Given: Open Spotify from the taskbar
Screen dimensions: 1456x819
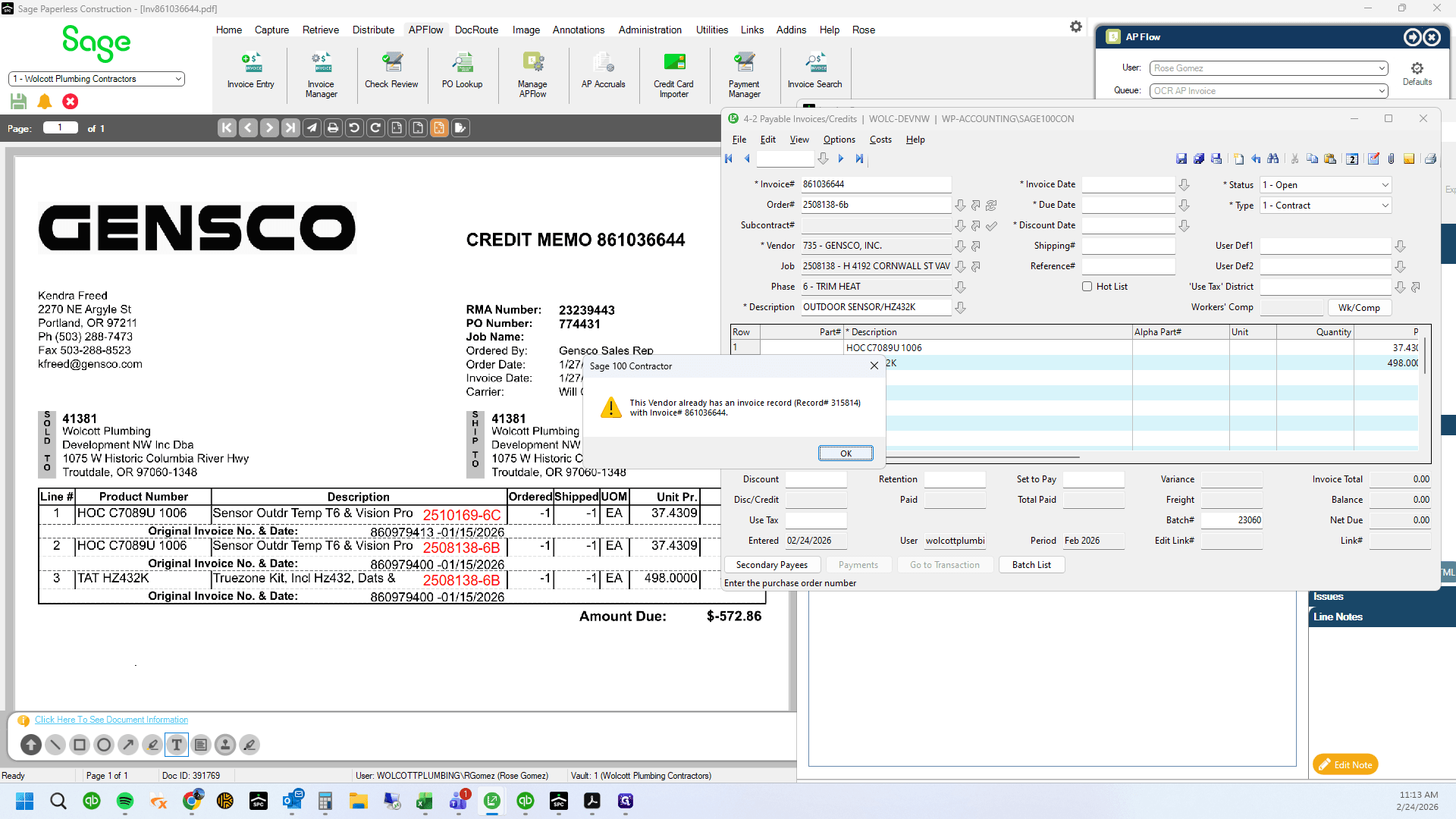Looking at the screenshot, I should (x=125, y=802).
